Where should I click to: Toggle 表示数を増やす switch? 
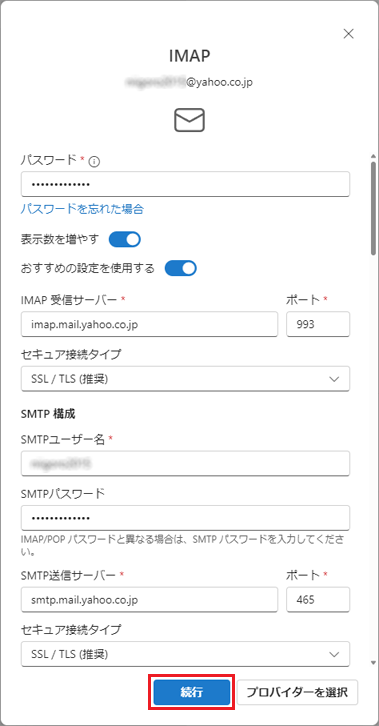point(124,239)
